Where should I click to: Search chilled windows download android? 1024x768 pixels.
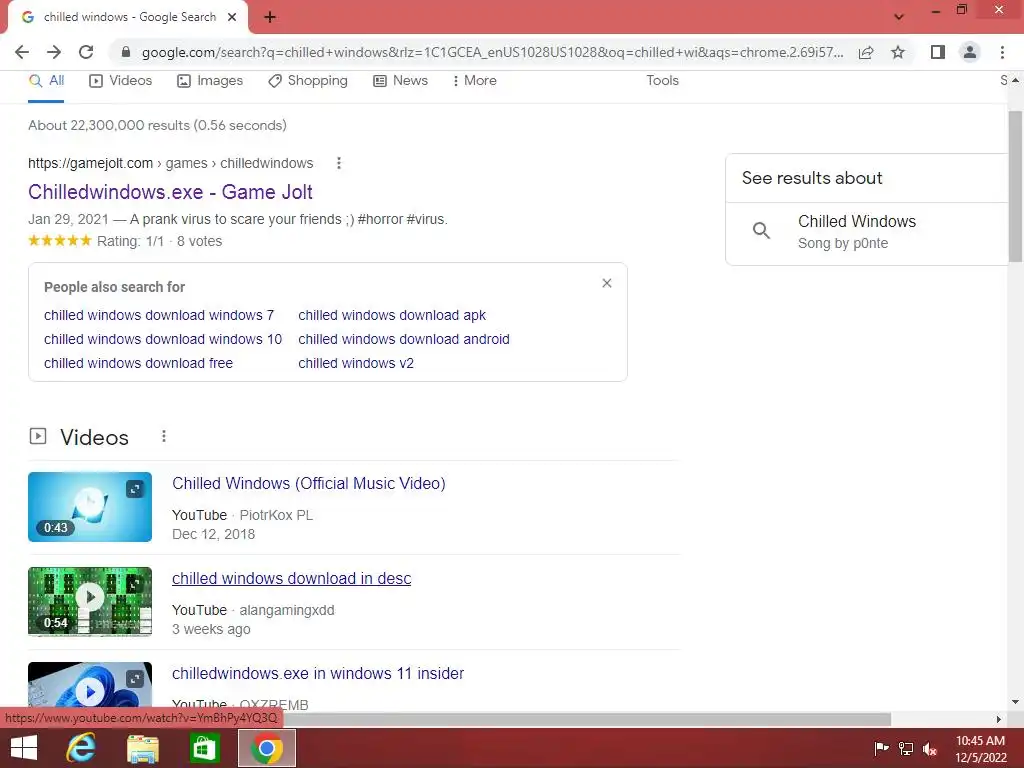click(x=404, y=340)
